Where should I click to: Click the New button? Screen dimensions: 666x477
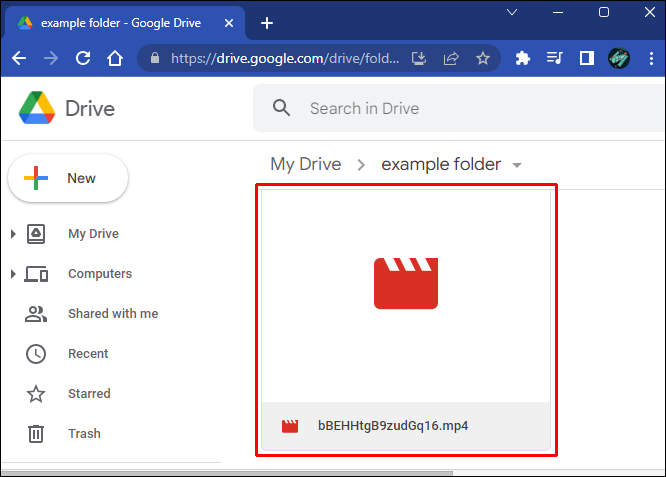(68, 179)
